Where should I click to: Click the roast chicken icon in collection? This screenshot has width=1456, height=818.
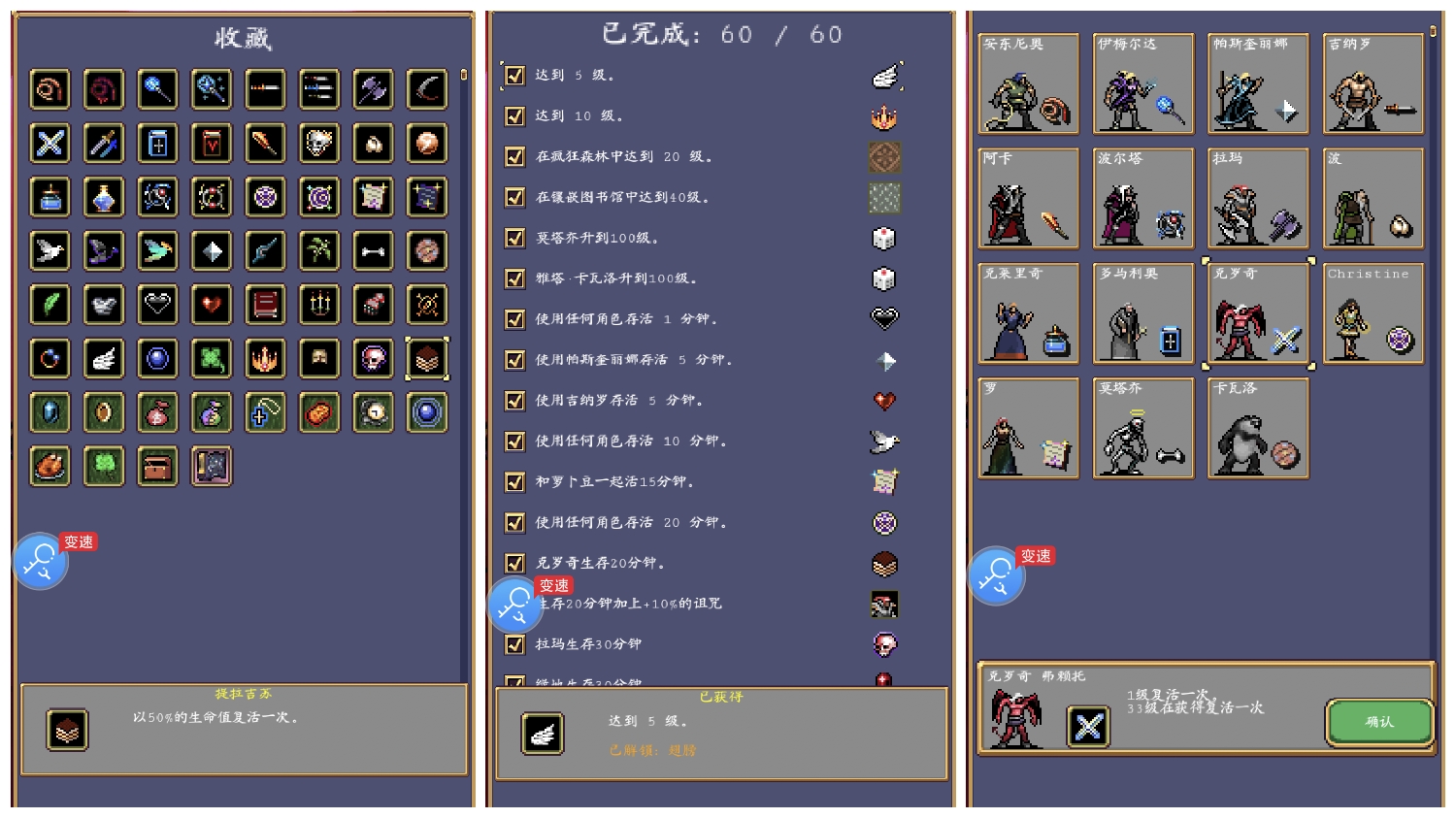50,467
